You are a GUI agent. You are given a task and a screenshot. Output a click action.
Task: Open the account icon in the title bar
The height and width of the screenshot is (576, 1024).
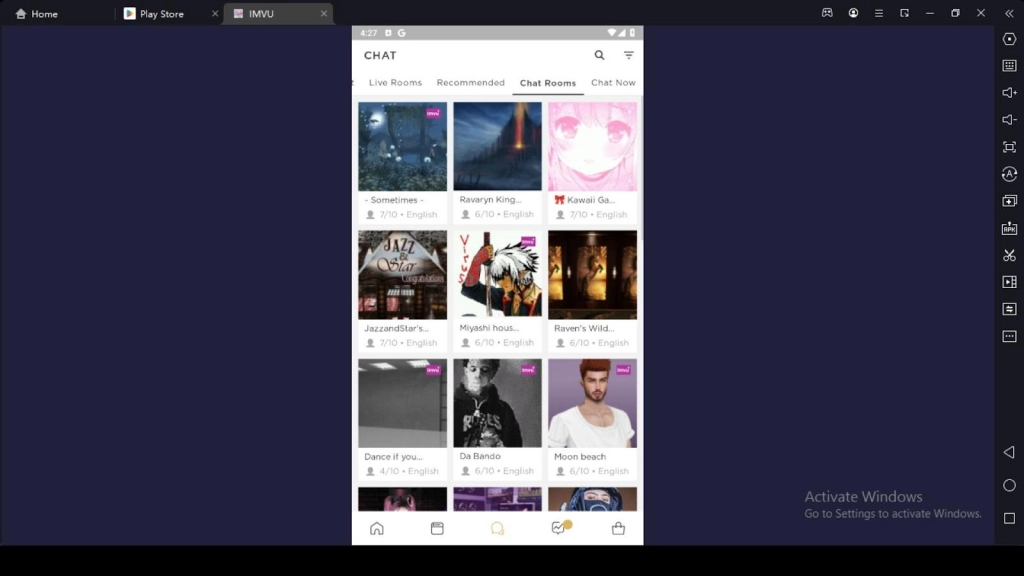(x=853, y=13)
